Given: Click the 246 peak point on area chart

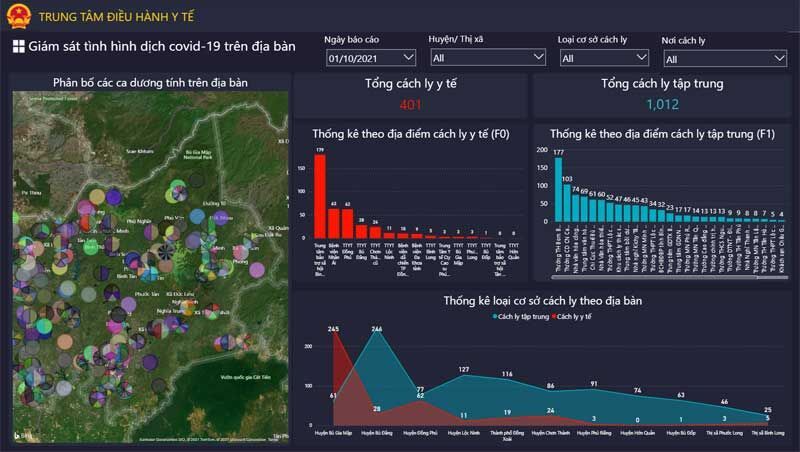Looking at the screenshot, I should point(377,333).
